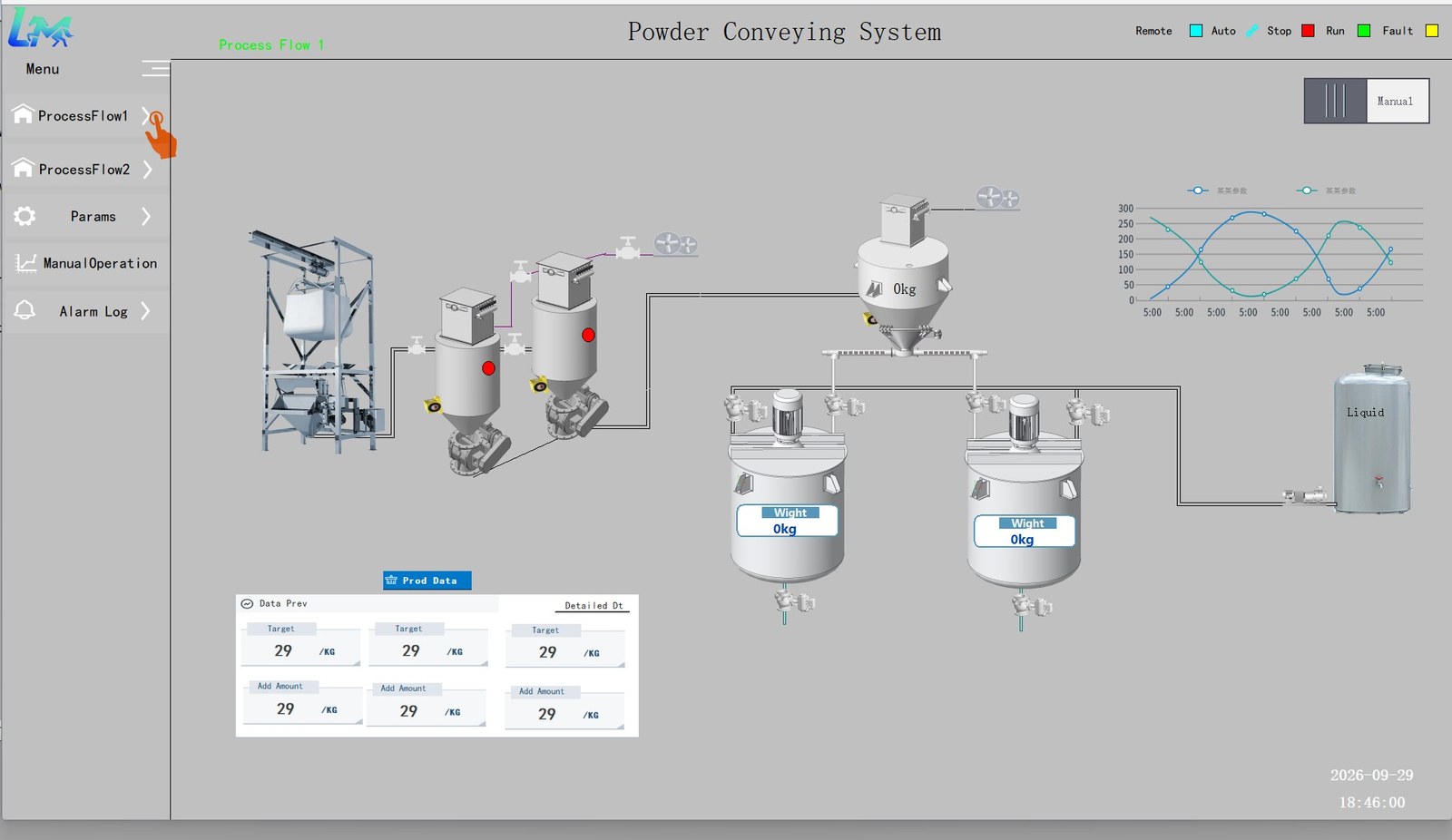Open the Params menu entry
The height and width of the screenshot is (840, 1452).
tap(86, 217)
